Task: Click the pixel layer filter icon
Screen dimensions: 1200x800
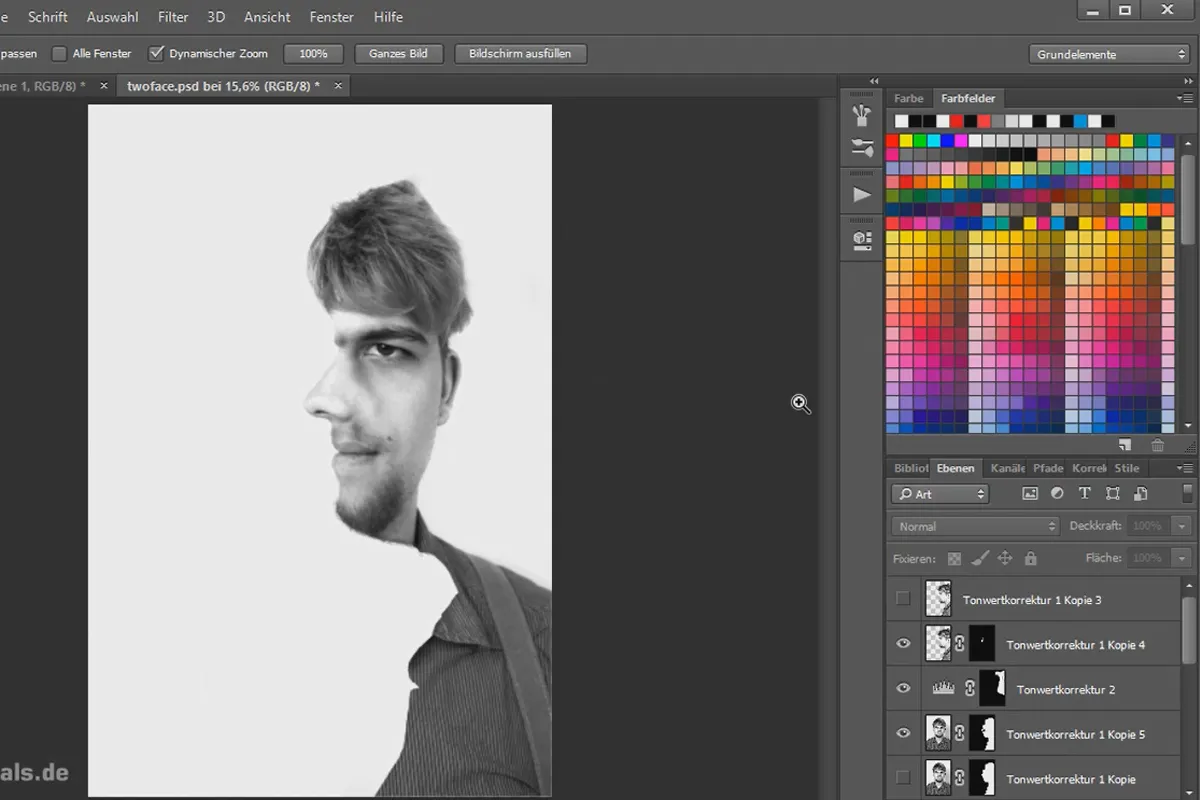Action: click(1030, 494)
